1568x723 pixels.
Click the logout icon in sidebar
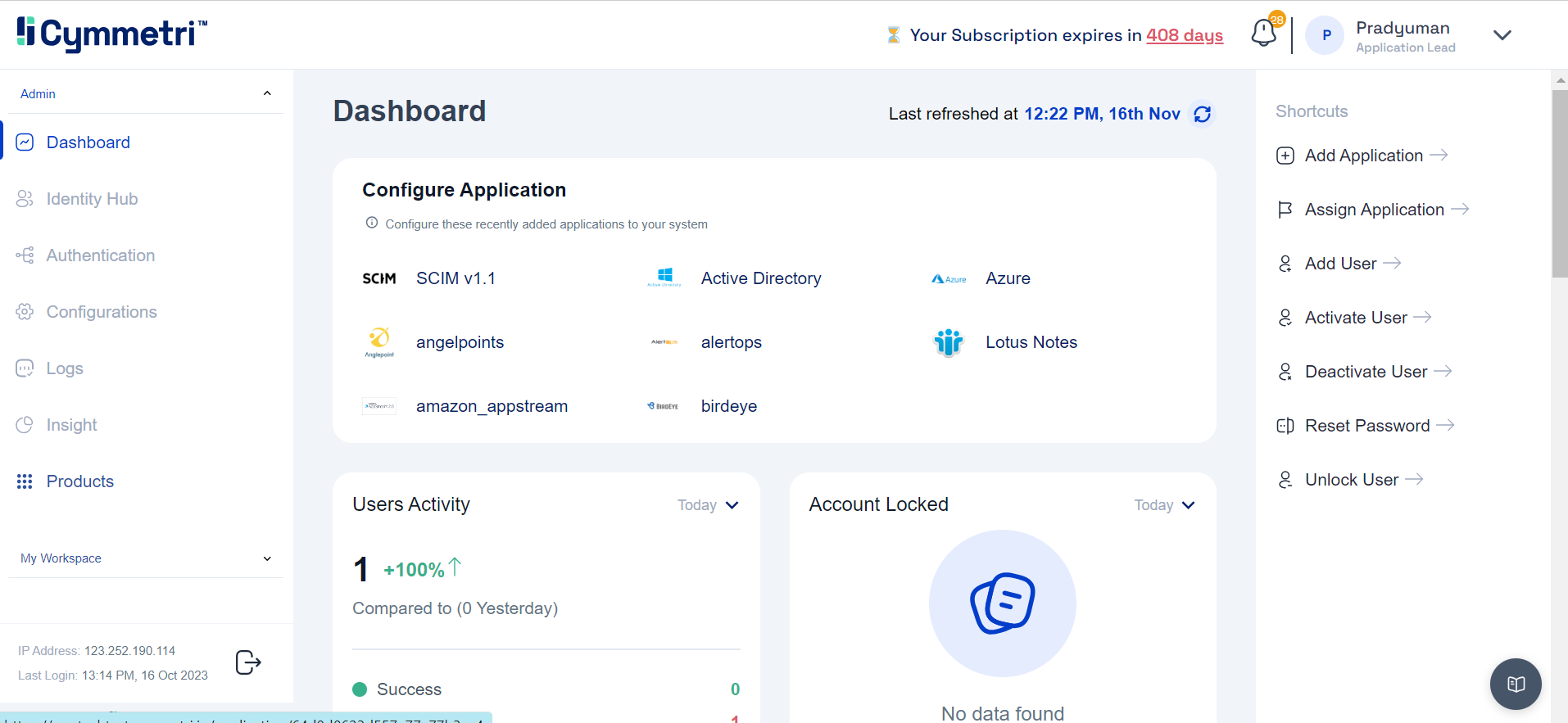[248, 662]
